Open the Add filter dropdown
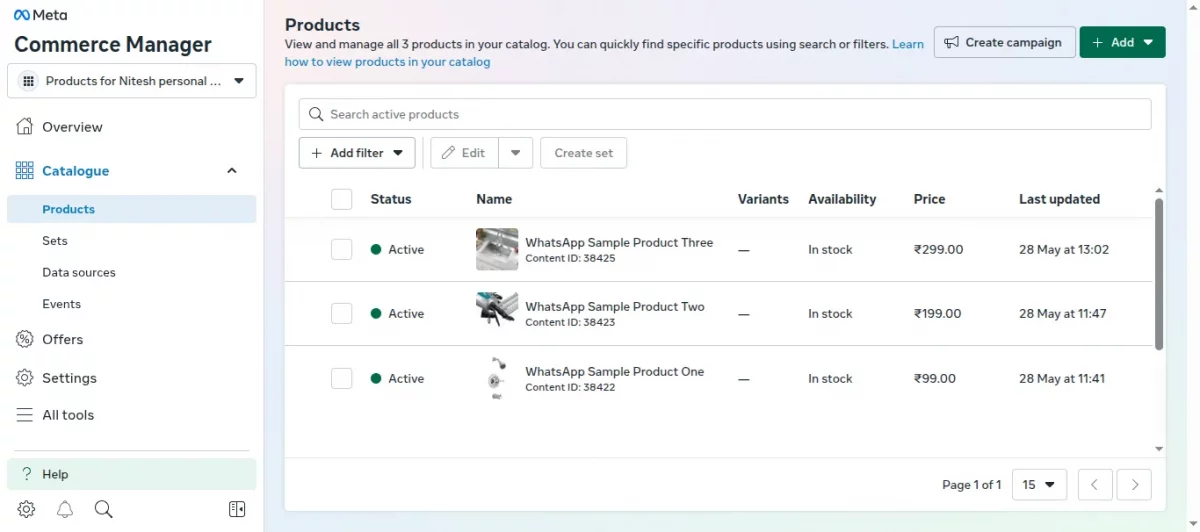1200x532 pixels. click(357, 153)
